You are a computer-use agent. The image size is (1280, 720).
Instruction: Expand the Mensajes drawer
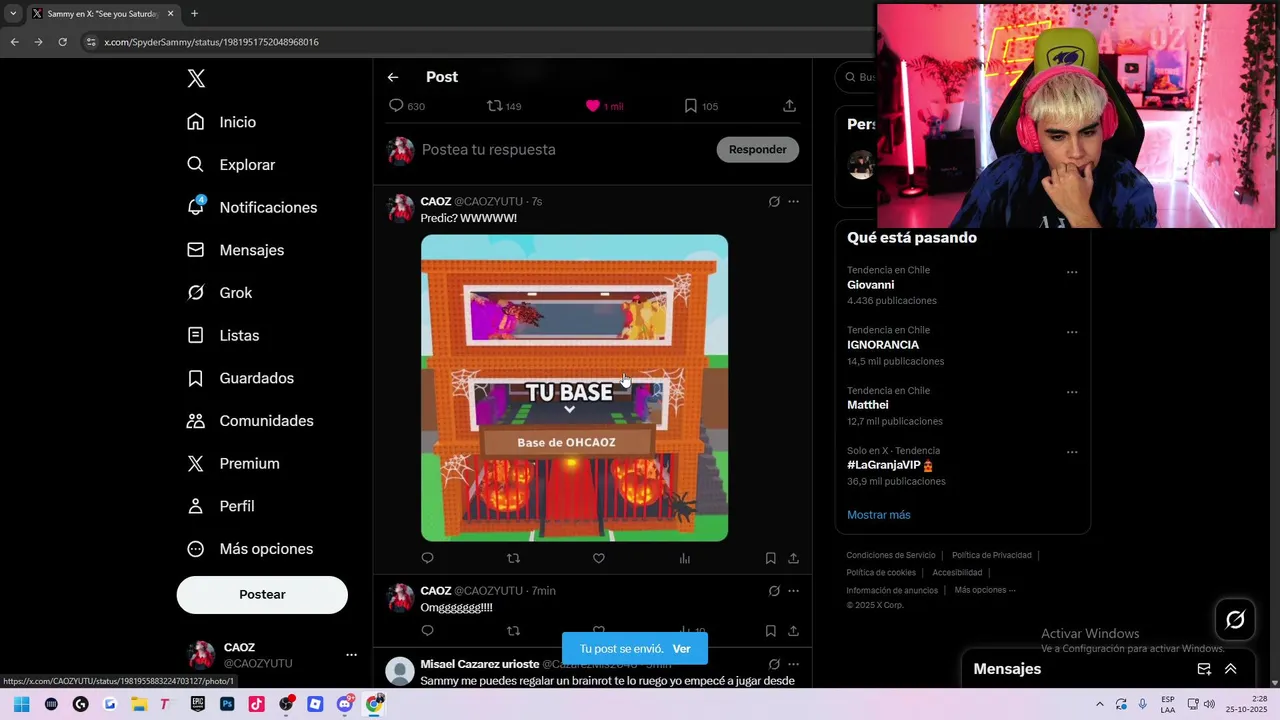[x=1231, y=669]
